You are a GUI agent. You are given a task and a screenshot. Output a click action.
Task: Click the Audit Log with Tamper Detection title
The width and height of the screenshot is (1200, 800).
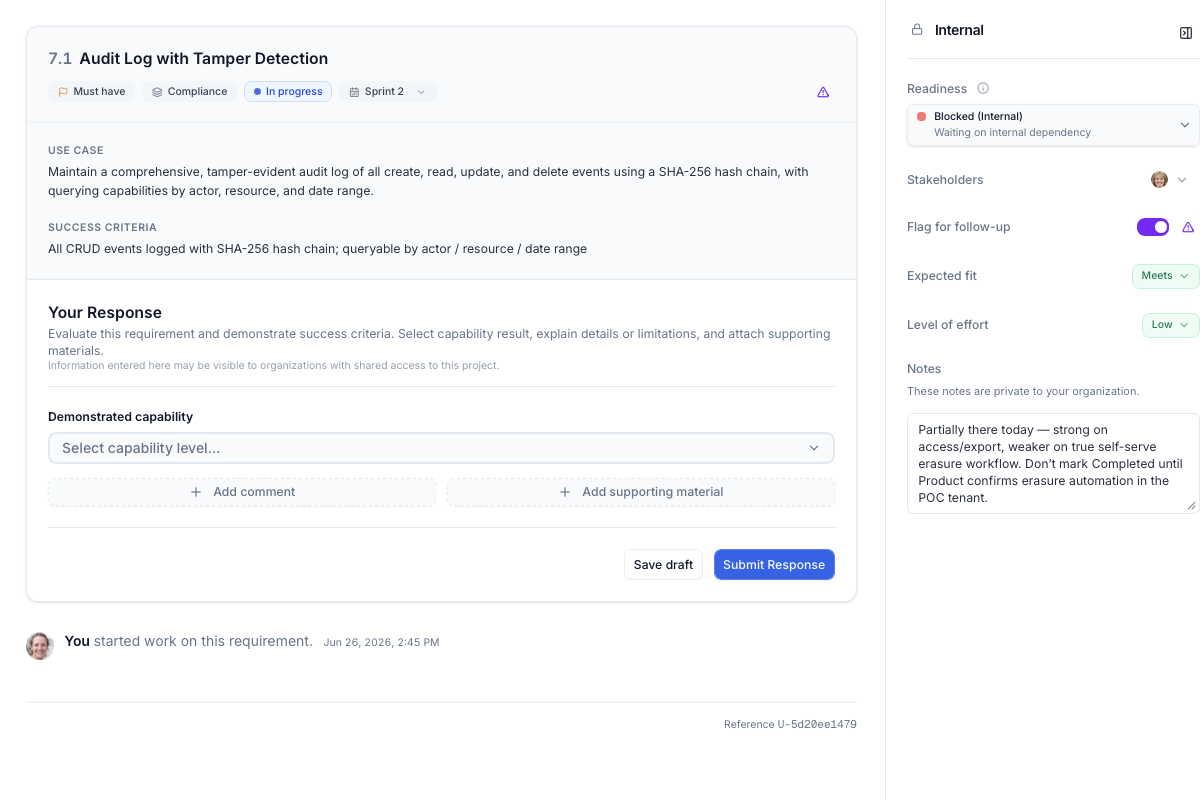(x=203, y=59)
